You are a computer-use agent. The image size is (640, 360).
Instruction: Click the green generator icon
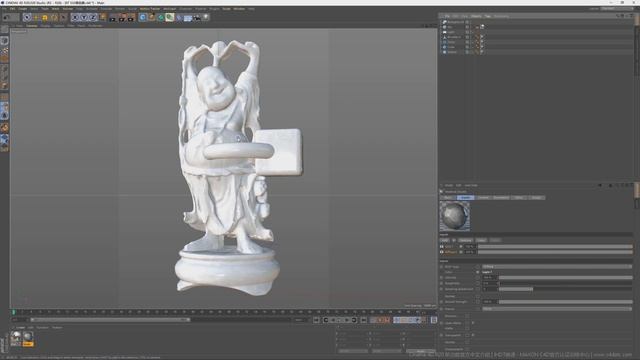(161, 18)
